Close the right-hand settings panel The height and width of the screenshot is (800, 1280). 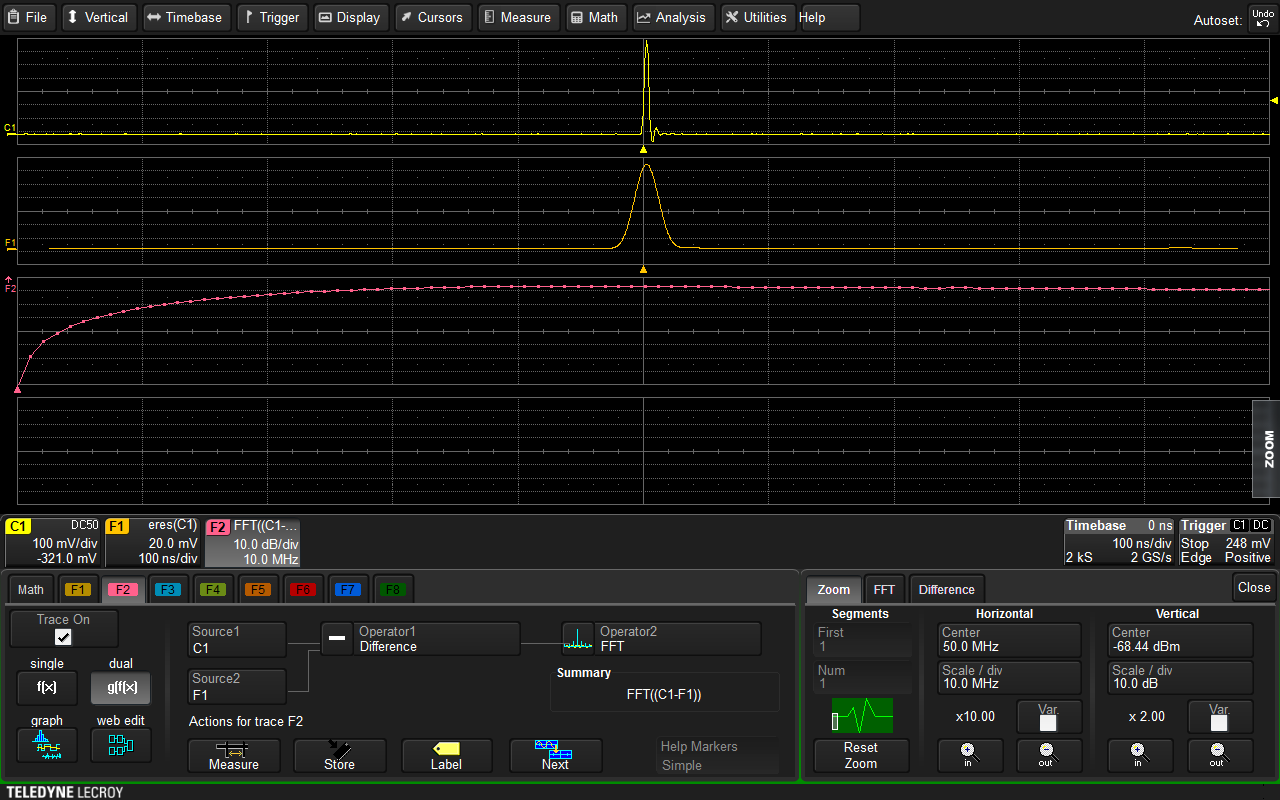[x=1254, y=587]
